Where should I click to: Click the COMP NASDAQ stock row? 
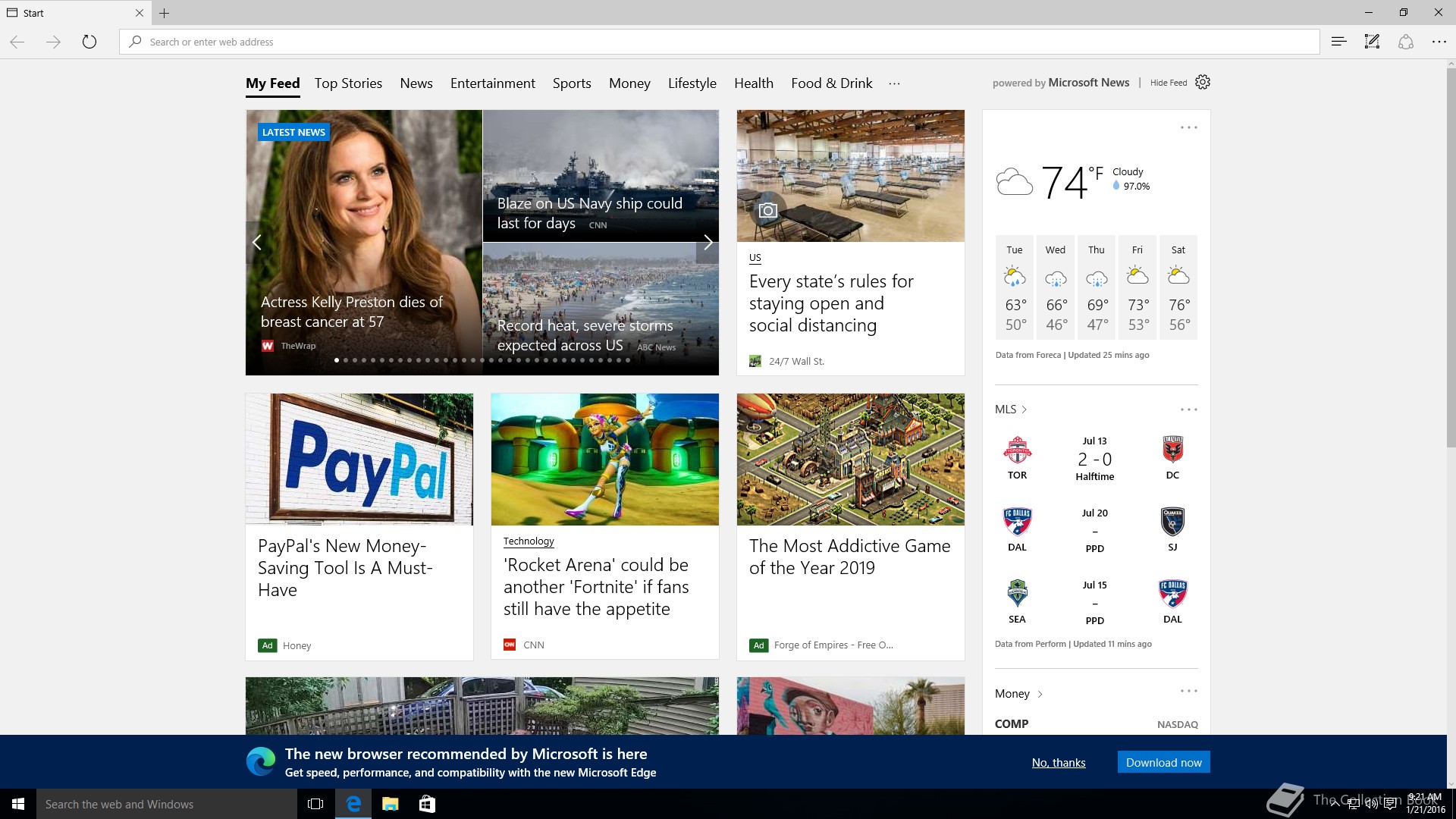[1097, 724]
